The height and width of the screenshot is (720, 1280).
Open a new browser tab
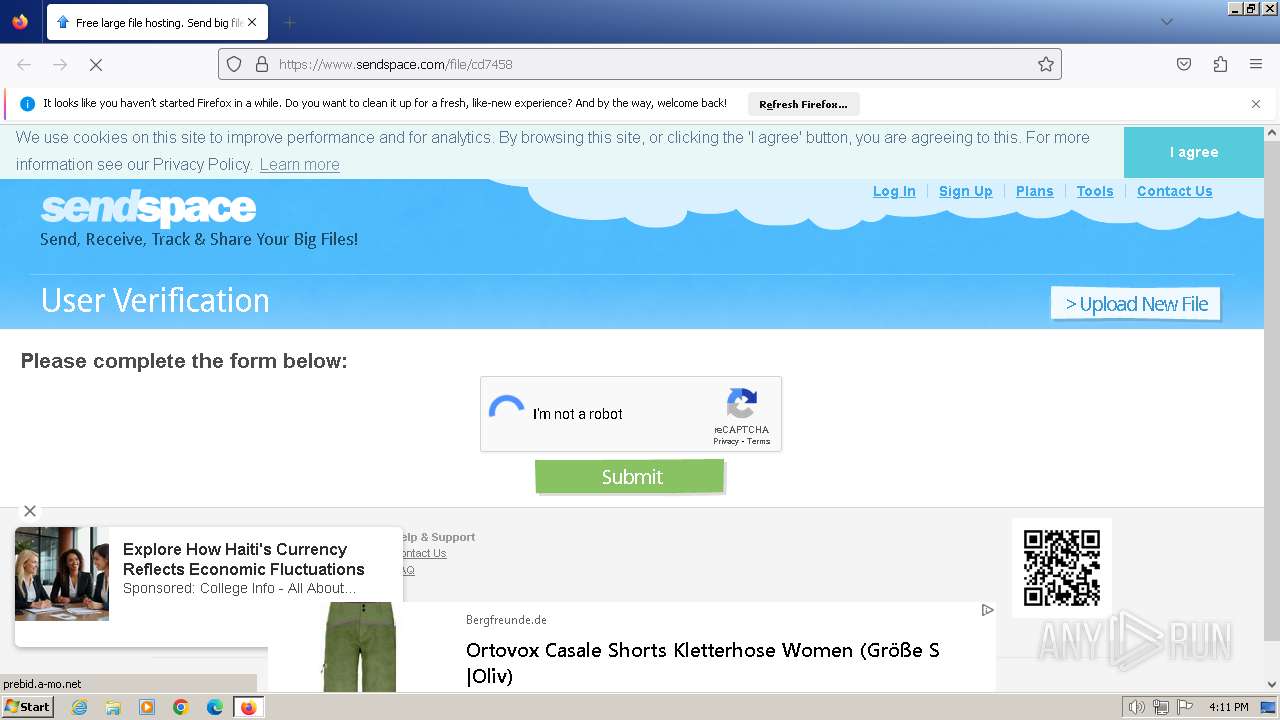click(x=289, y=22)
